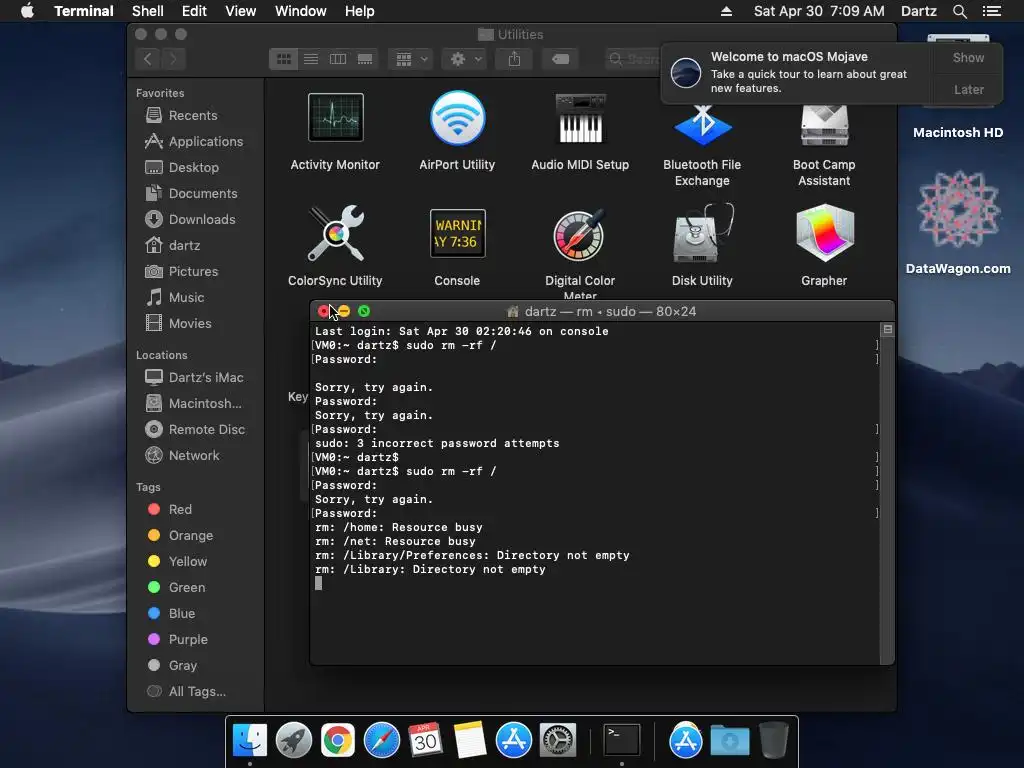Switch Finder to list view

point(311,59)
